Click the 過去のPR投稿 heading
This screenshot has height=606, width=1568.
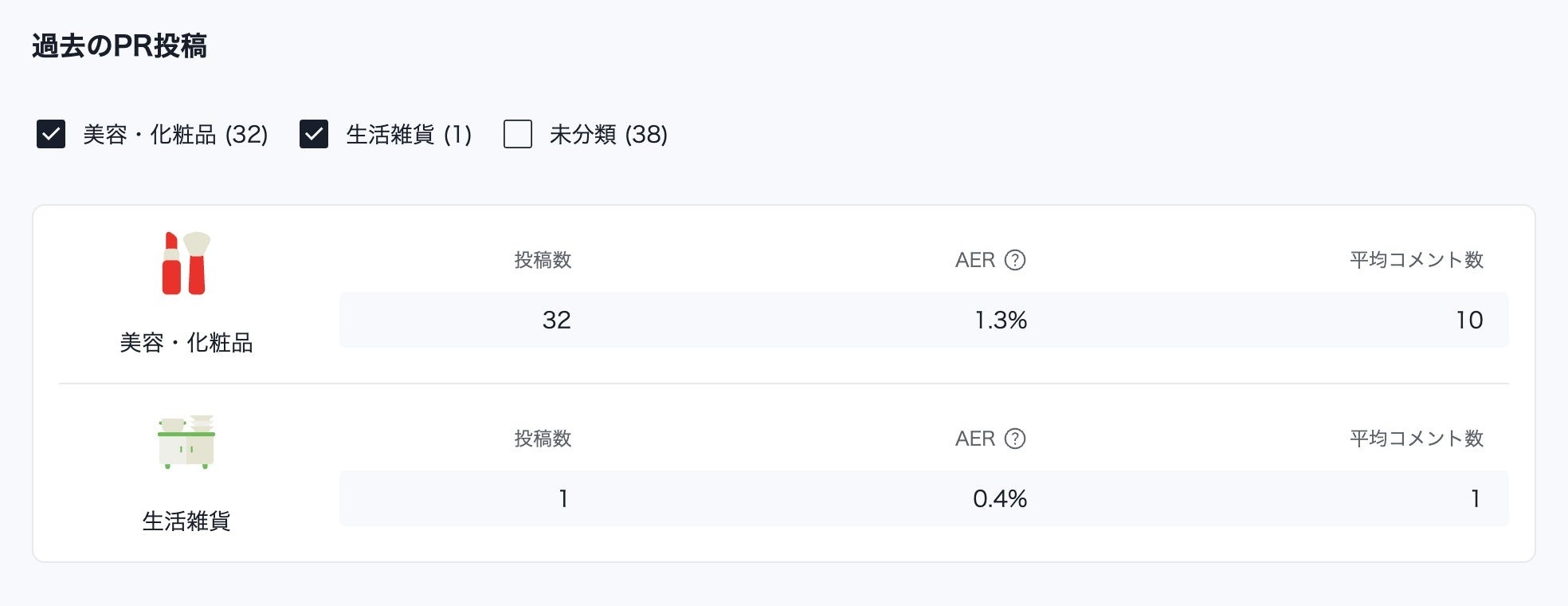(120, 46)
